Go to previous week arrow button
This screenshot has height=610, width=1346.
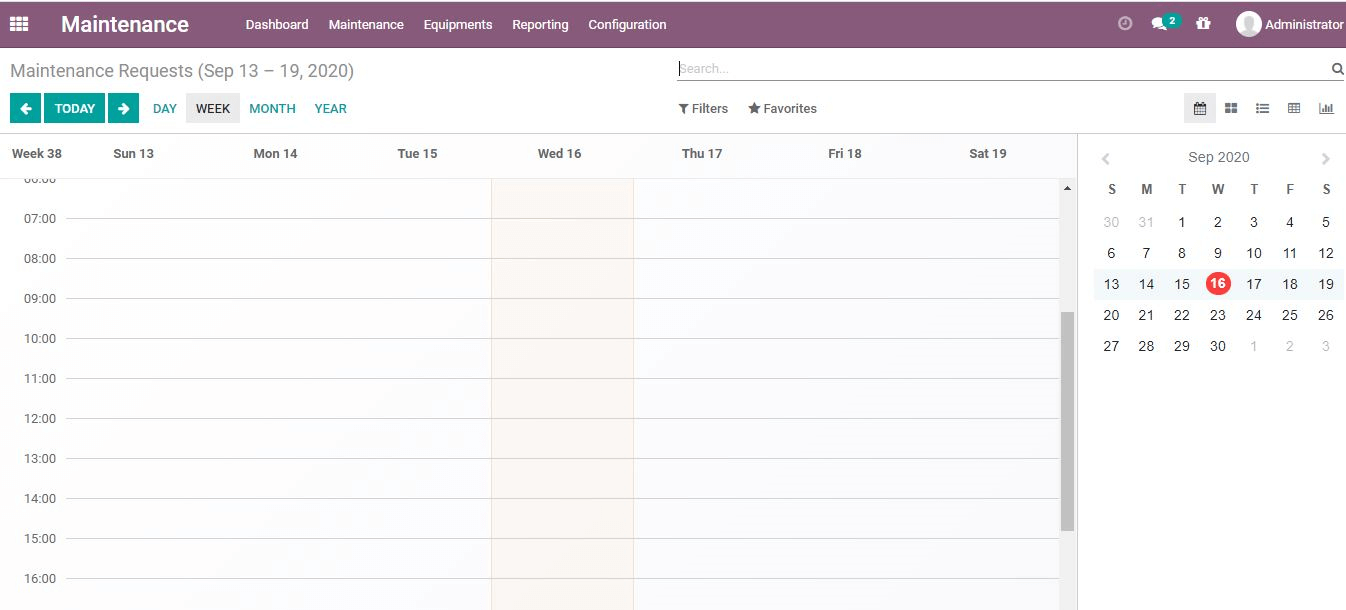click(25, 108)
